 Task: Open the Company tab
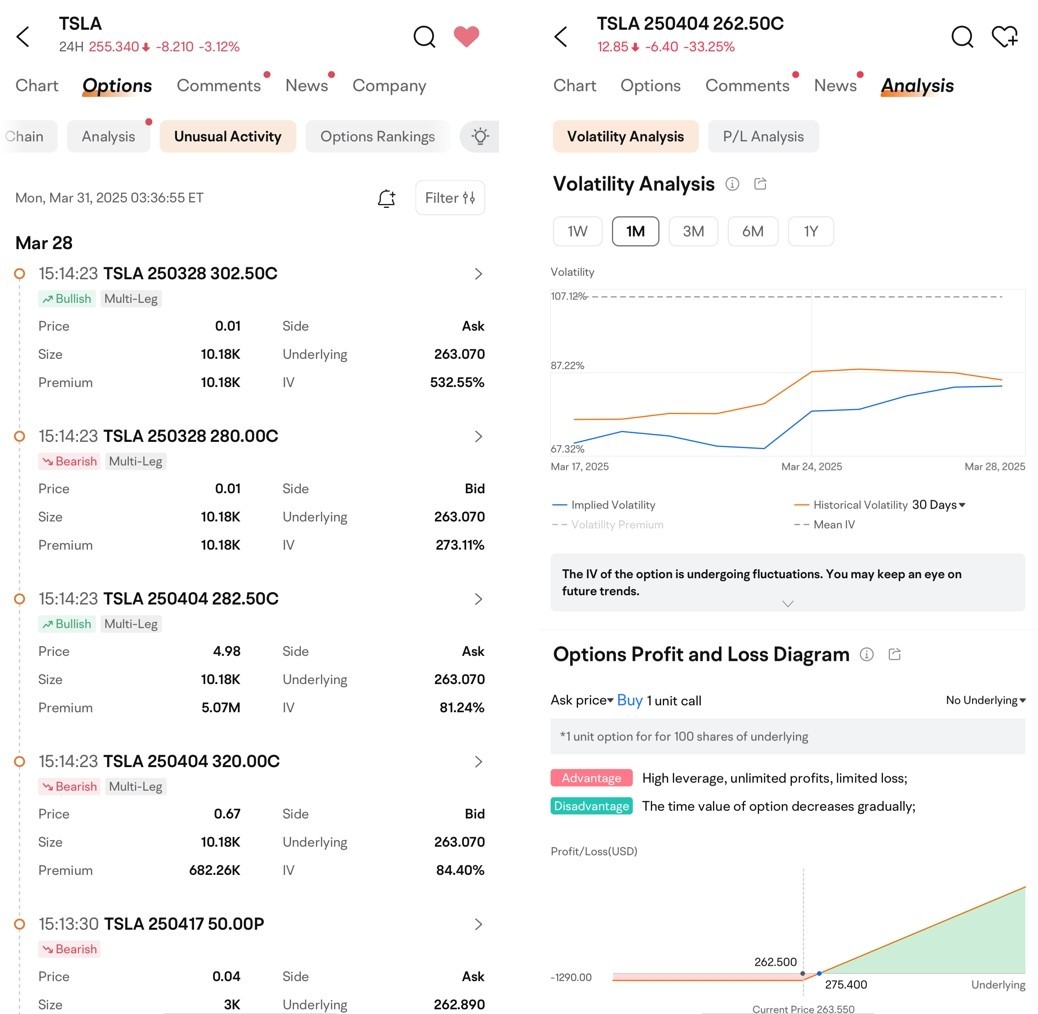[x=389, y=86]
